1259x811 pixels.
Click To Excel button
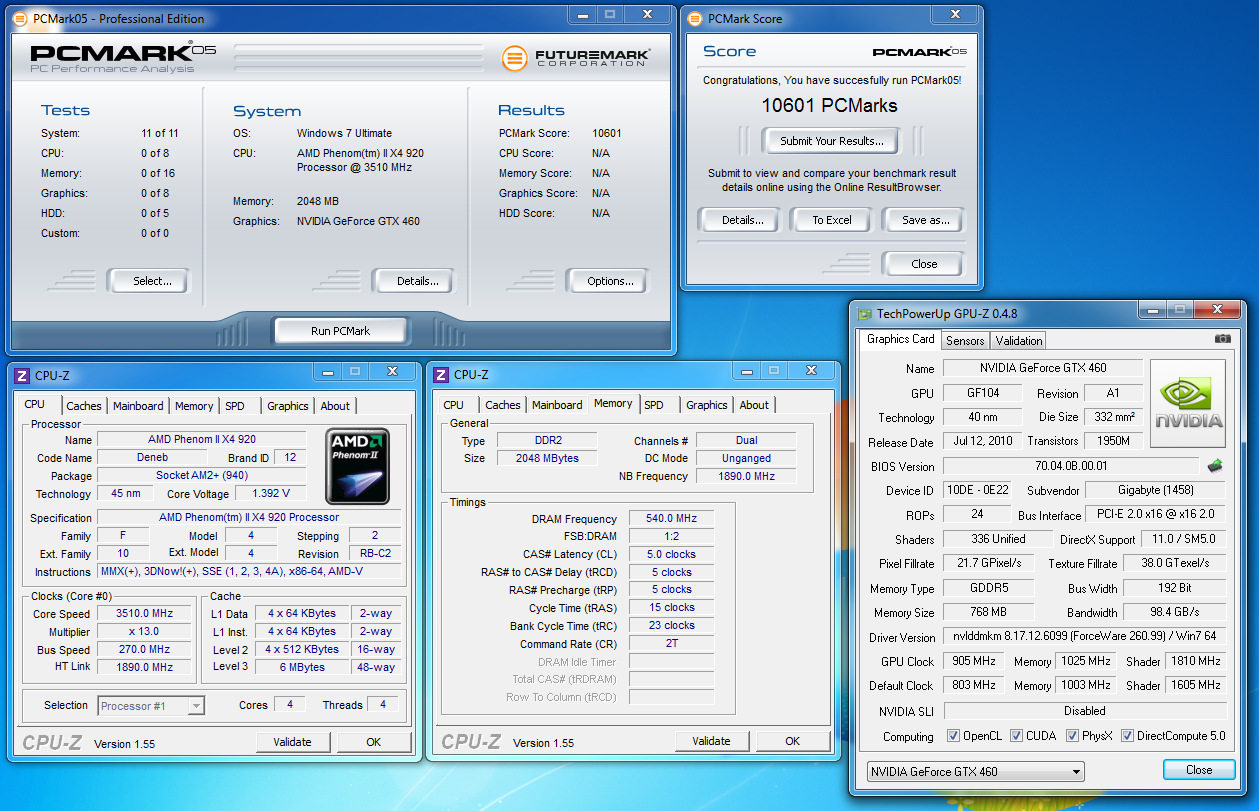(x=832, y=220)
